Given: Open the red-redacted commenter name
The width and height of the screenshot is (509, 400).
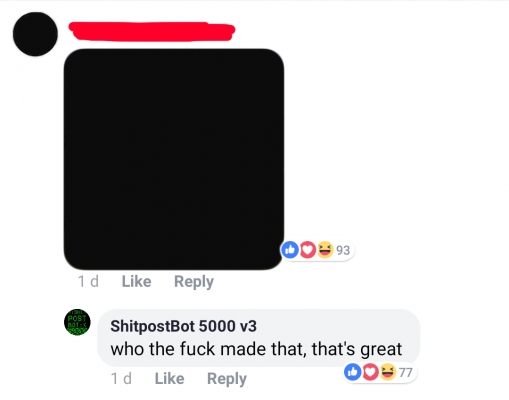Looking at the screenshot, I should [x=152, y=32].
